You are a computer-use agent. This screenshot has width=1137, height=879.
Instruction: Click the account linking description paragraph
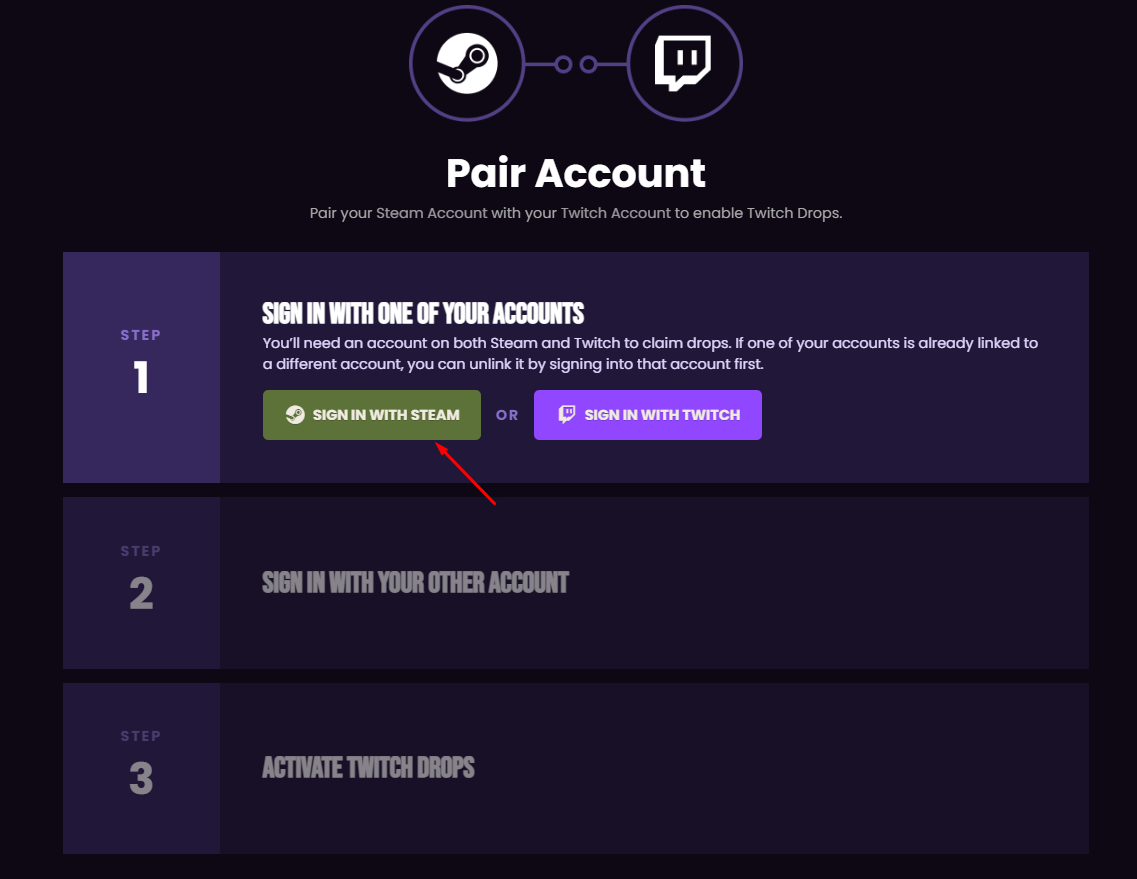tap(650, 353)
